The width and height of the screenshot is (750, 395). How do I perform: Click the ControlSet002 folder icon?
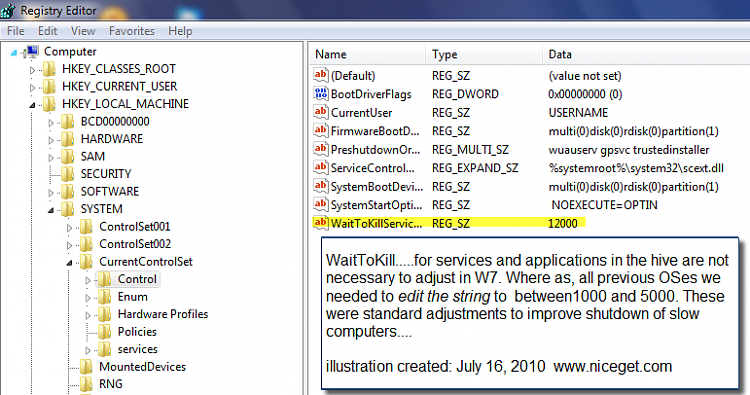(86, 244)
